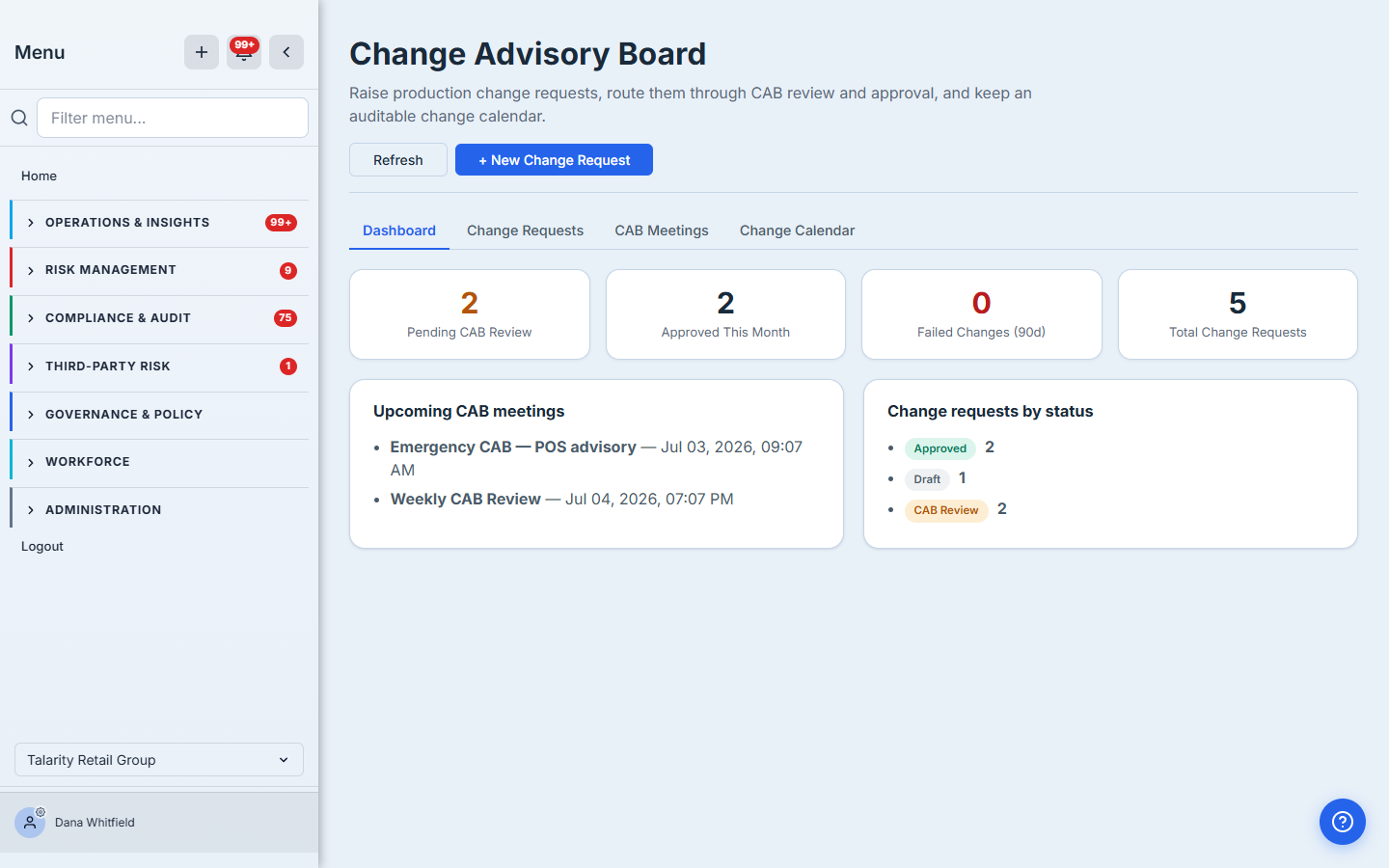The width and height of the screenshot is (1389, 868).
Task: Click the Draft status pill
Action: [927, 479]
